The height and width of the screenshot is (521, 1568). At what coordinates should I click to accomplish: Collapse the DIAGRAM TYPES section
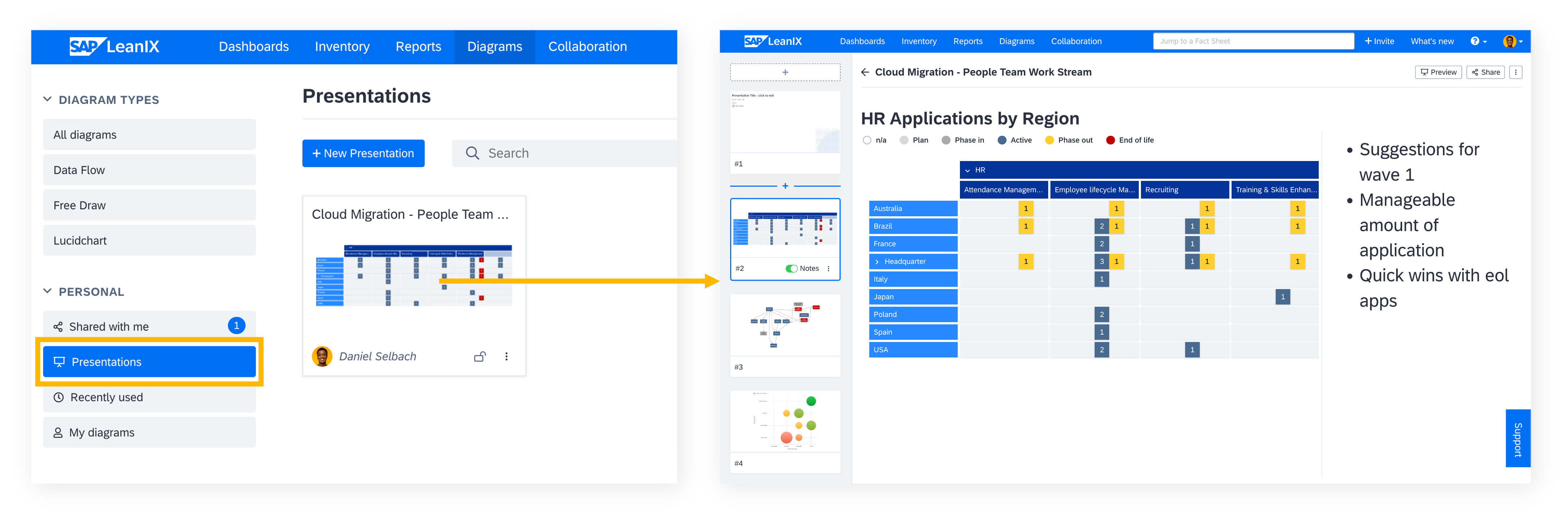[47, 99]
